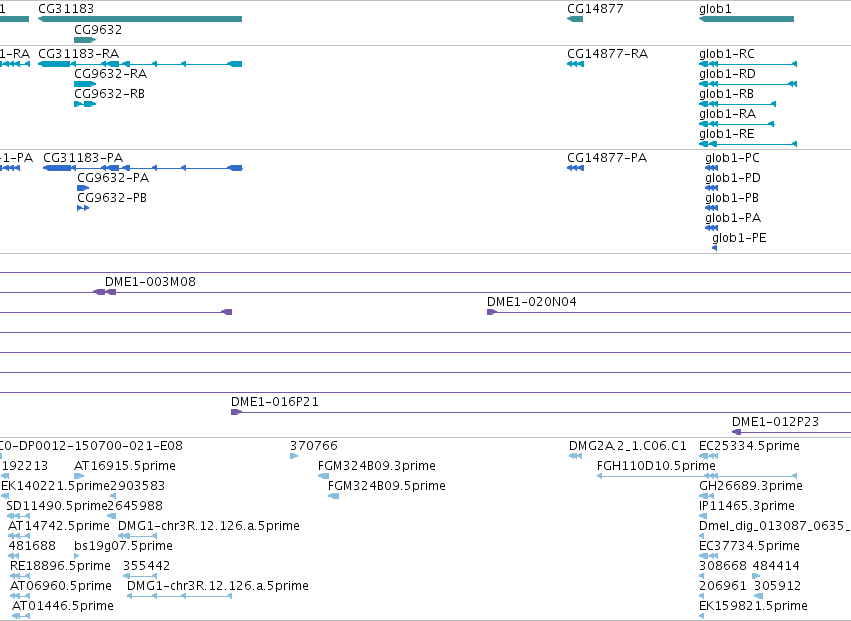Select the glob1 gene bar
This screenshot has width=851, height=621.
coord(746,19)
